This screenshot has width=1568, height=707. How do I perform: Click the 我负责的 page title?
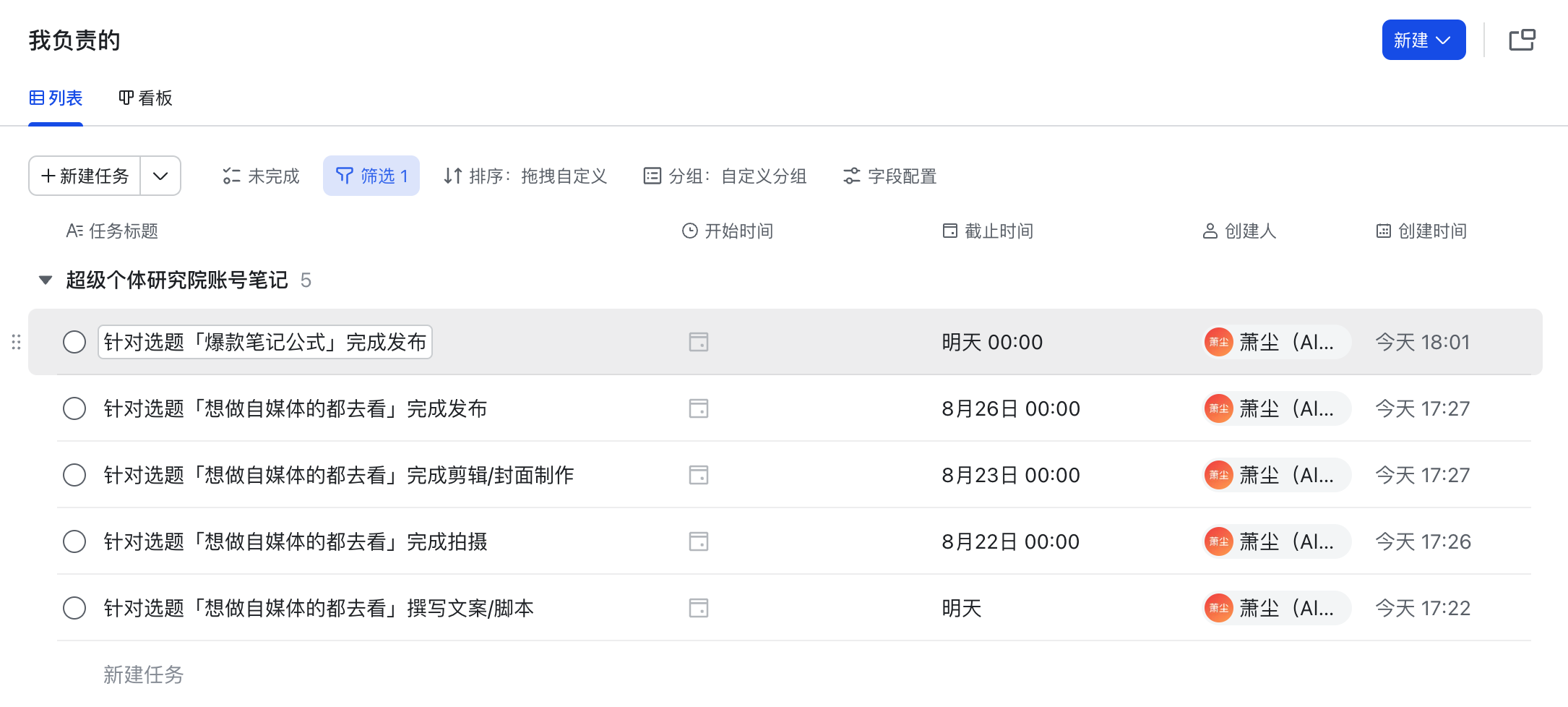(x=74, y=40)
